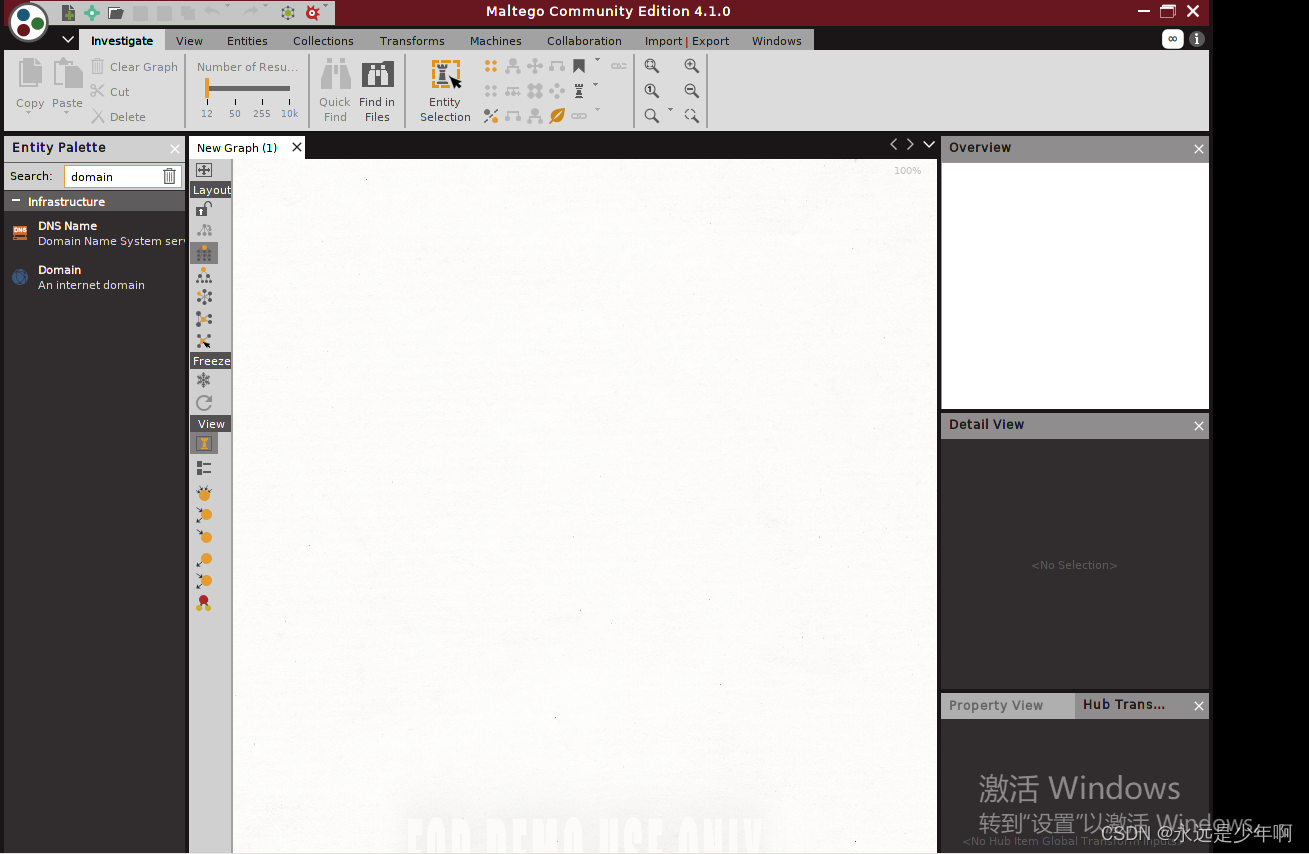The width and height of the screenshot is (1309, 854).
Task: Click the small rook select-by-type icon
Action: (x=579, y=91)
